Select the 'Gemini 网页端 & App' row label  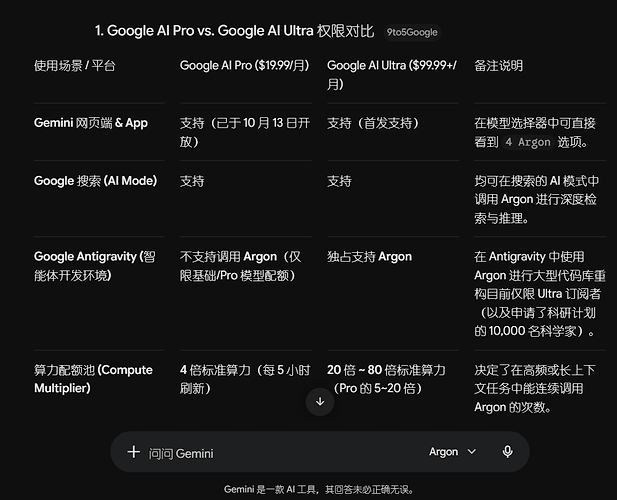click(91, 123)
